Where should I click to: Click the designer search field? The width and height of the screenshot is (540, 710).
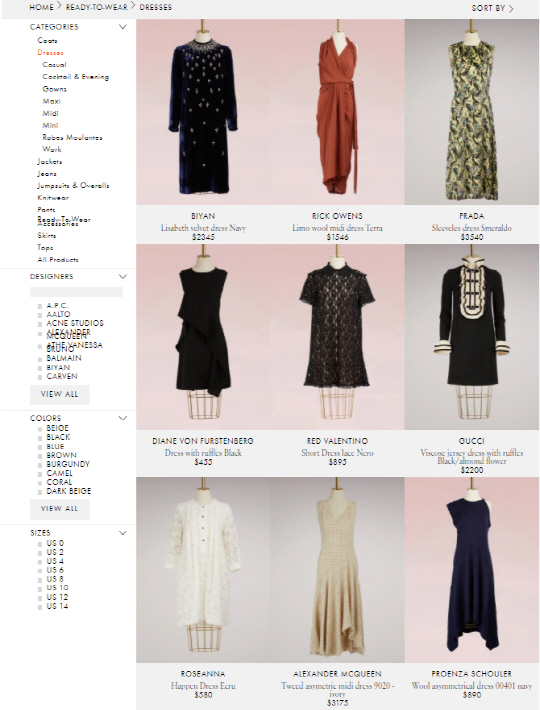tap(76, 292)
